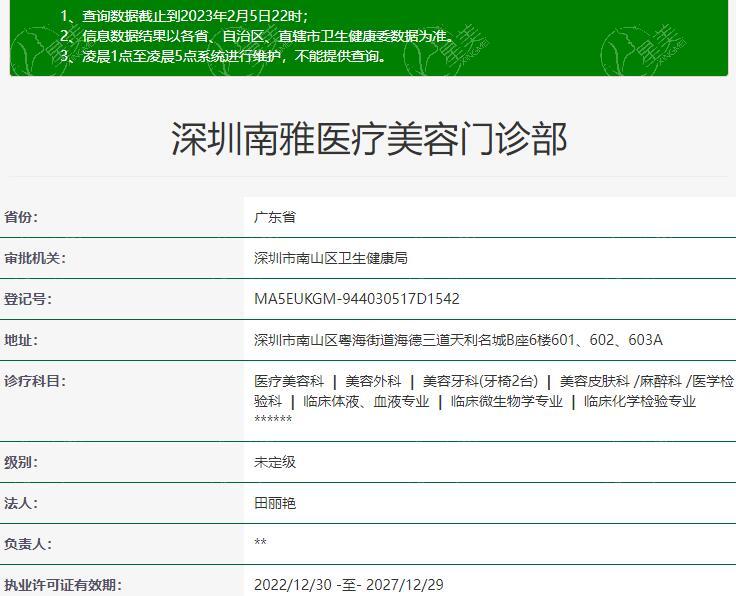Click the clinic title 深圳南雅医疗美容门诊部
Image resolution: width=736 pixels, height=596 pixels.
368,139
